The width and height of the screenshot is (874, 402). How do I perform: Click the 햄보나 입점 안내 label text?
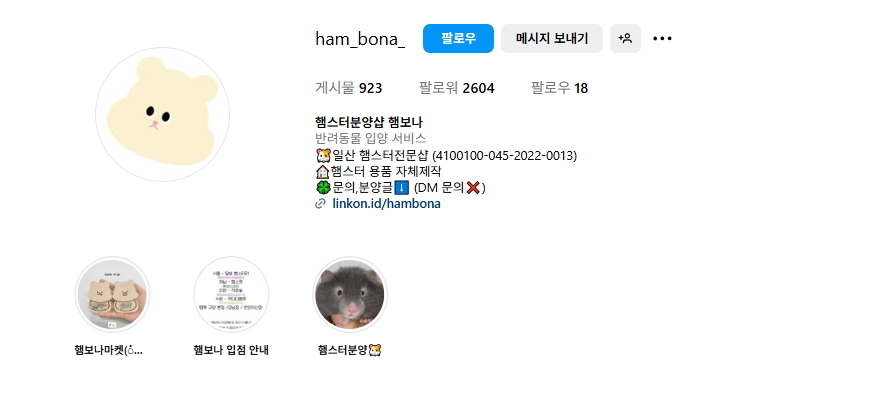[x=231, y=350]
